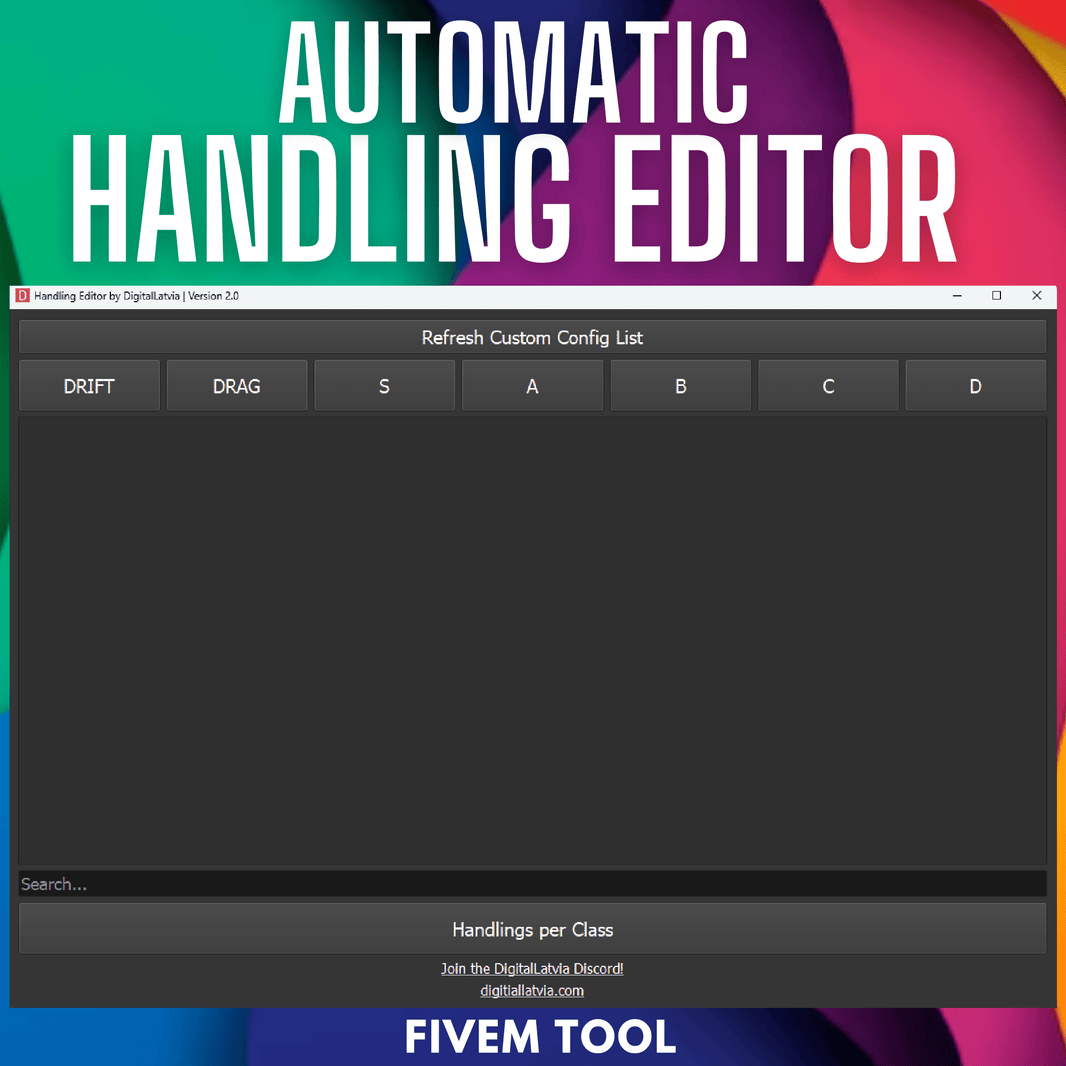1066x1066 pixels.
Task: Minimize the Handling Editor window
Action: pos(957,296)
